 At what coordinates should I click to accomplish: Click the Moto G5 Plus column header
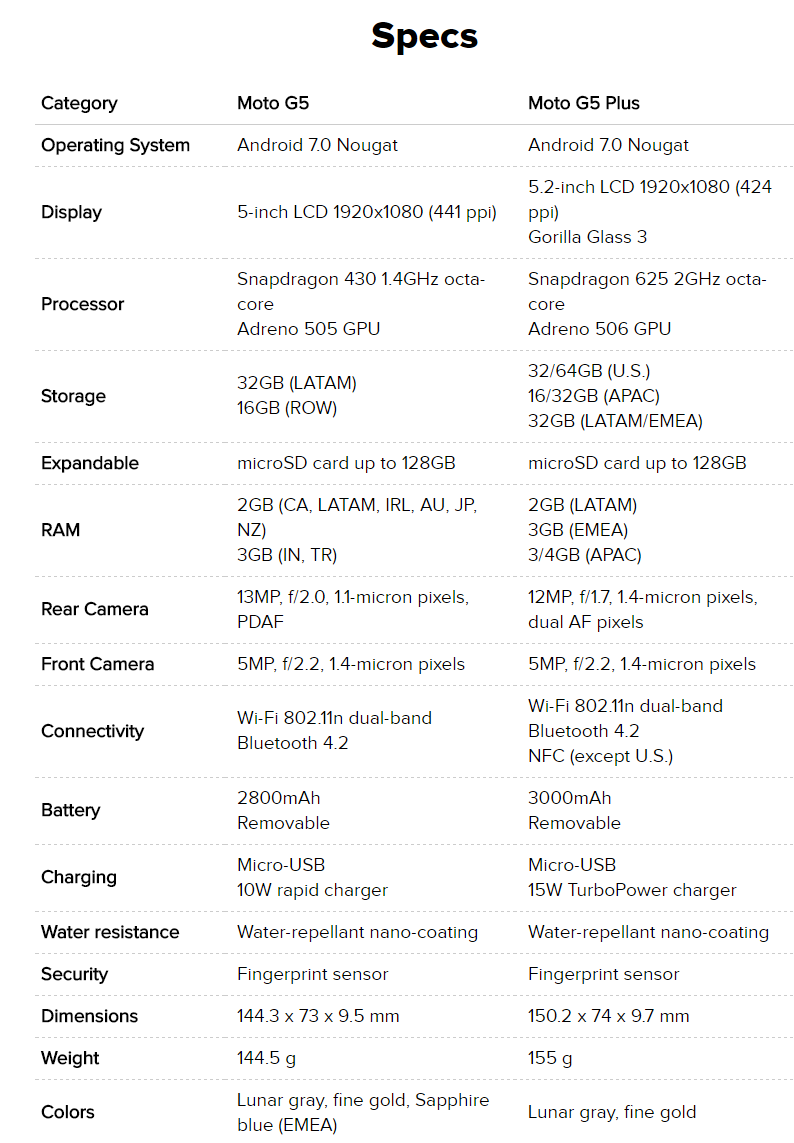[583, 103]
